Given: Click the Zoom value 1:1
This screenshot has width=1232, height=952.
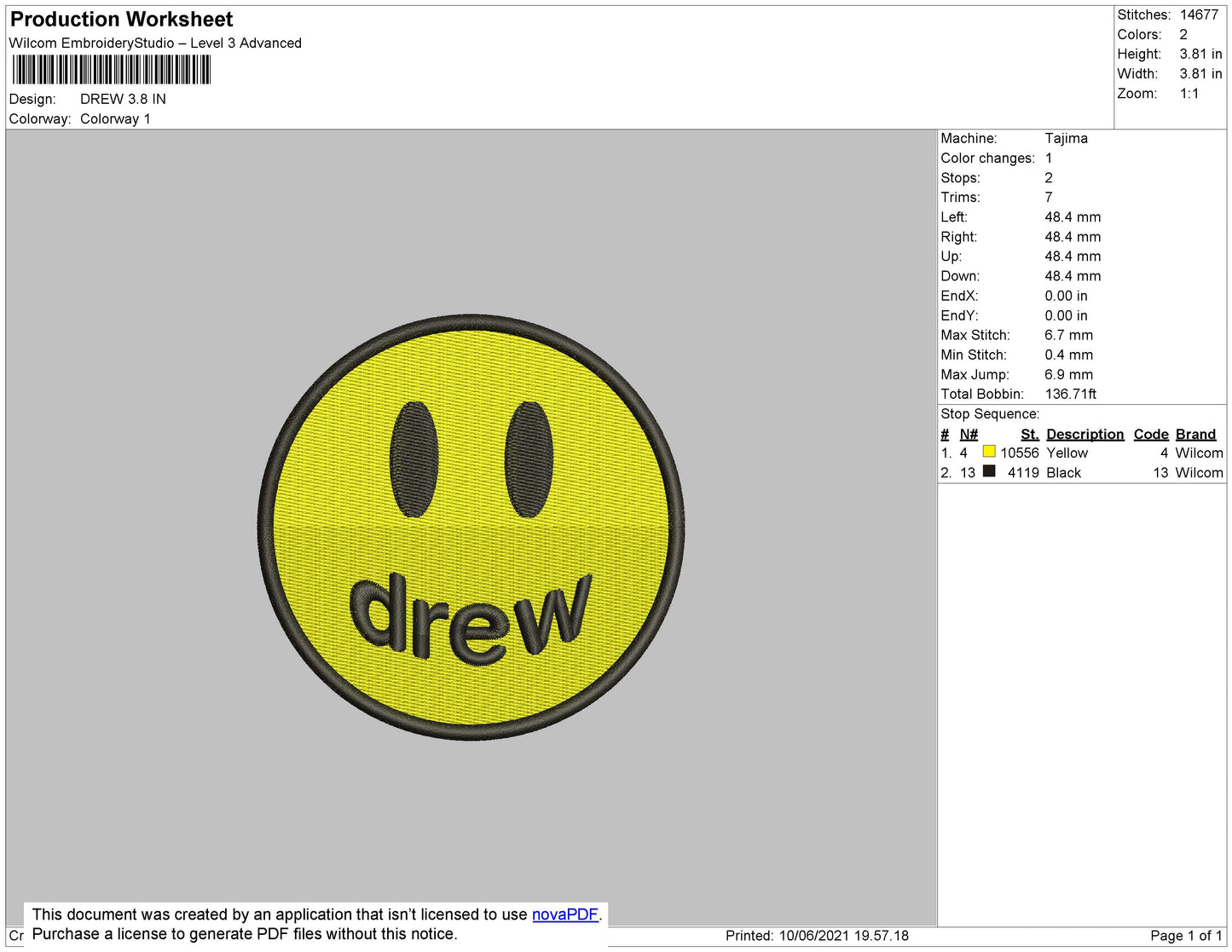Looking at the screenshot, I should pos(1189,94).
